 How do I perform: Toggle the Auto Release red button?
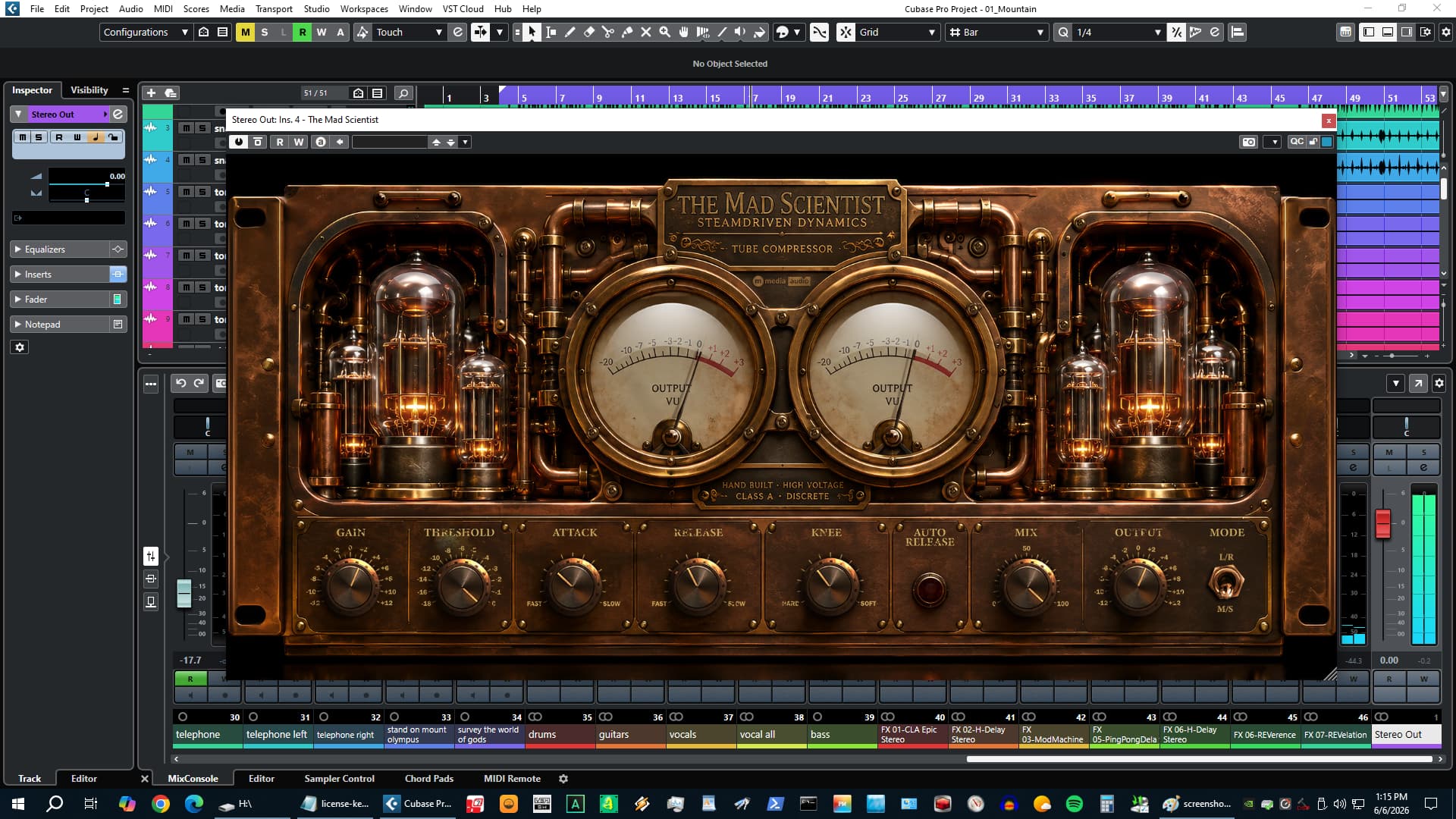tap(929, 588)
